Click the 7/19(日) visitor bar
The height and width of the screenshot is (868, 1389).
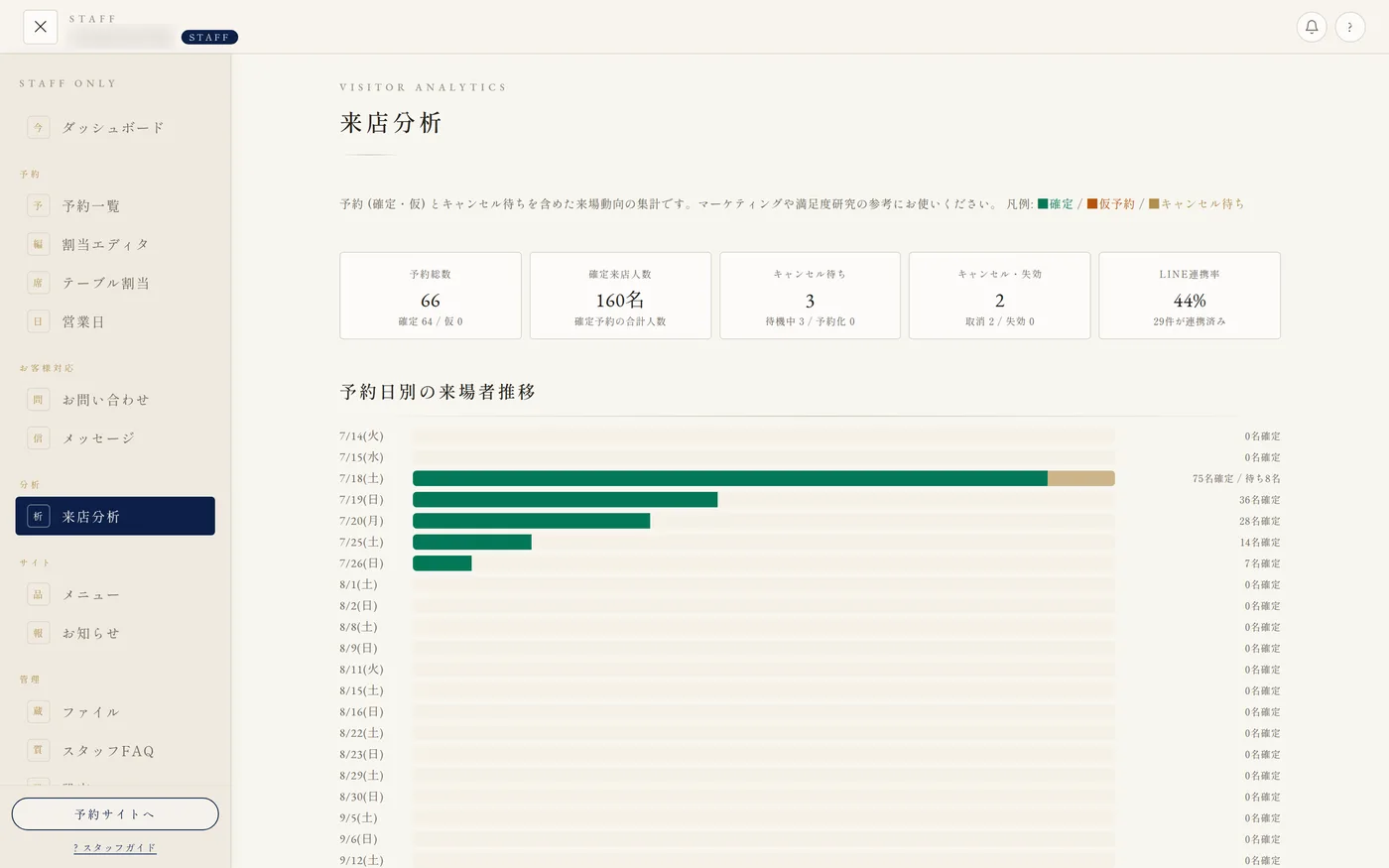tap(565, 500)
